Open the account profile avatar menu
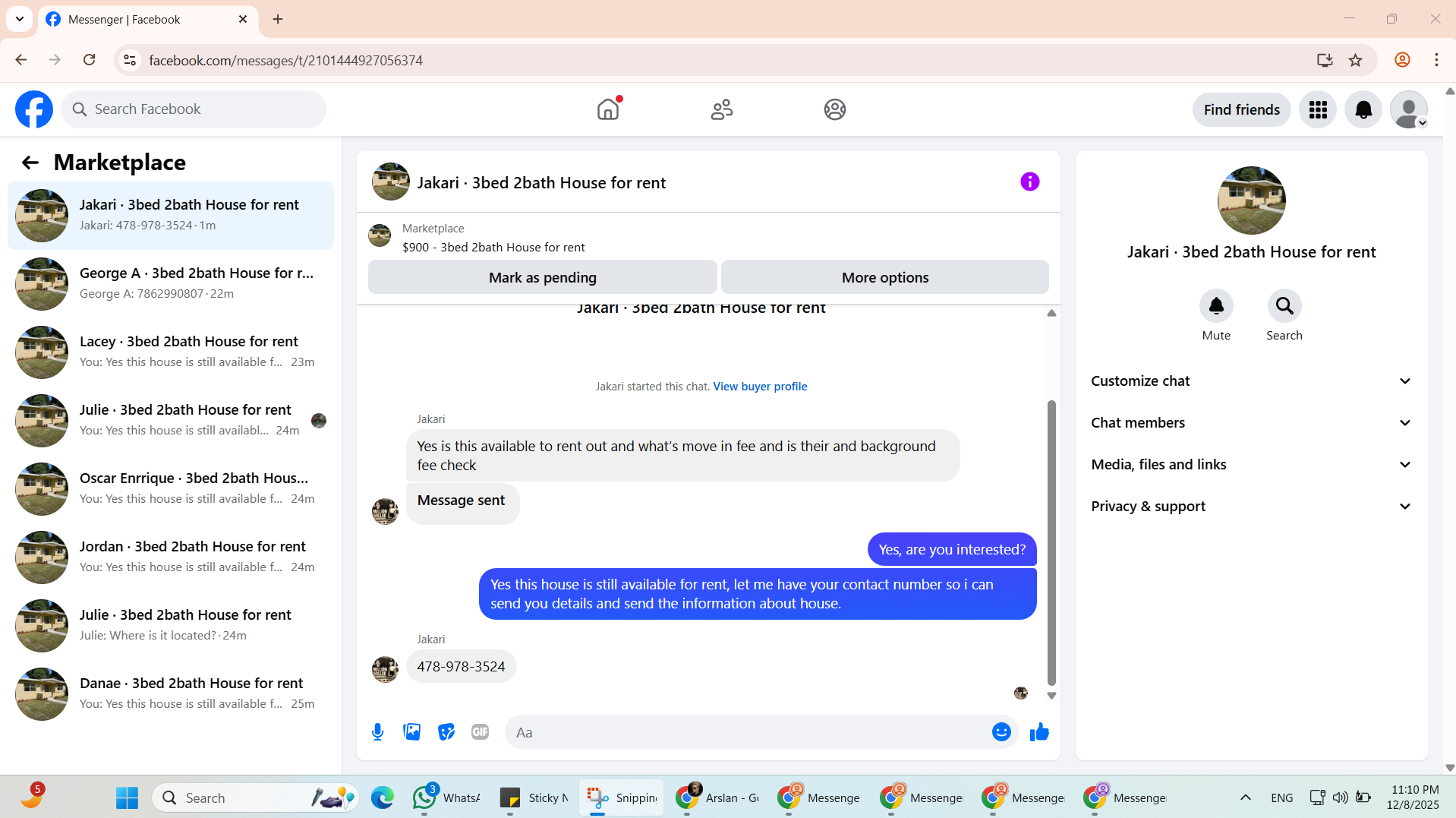 1409,110
